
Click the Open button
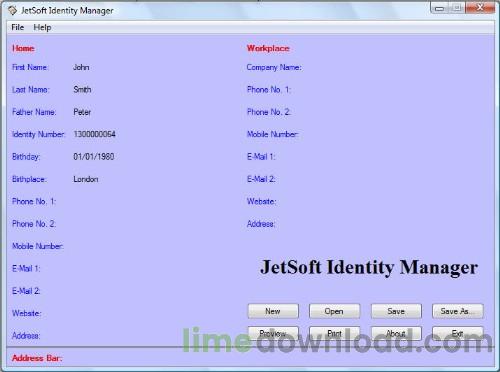(x=334, y=311)
